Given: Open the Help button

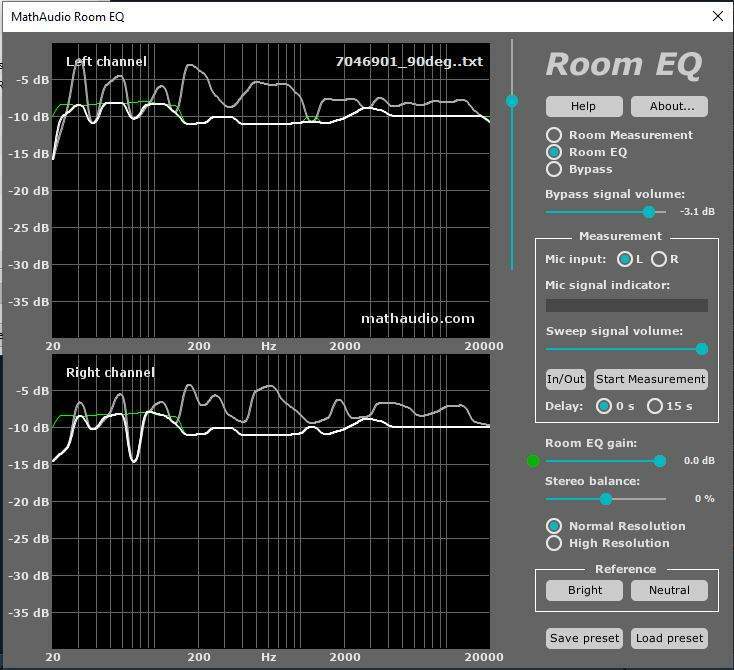Looking at the screenshot, I should click(584, 106).
